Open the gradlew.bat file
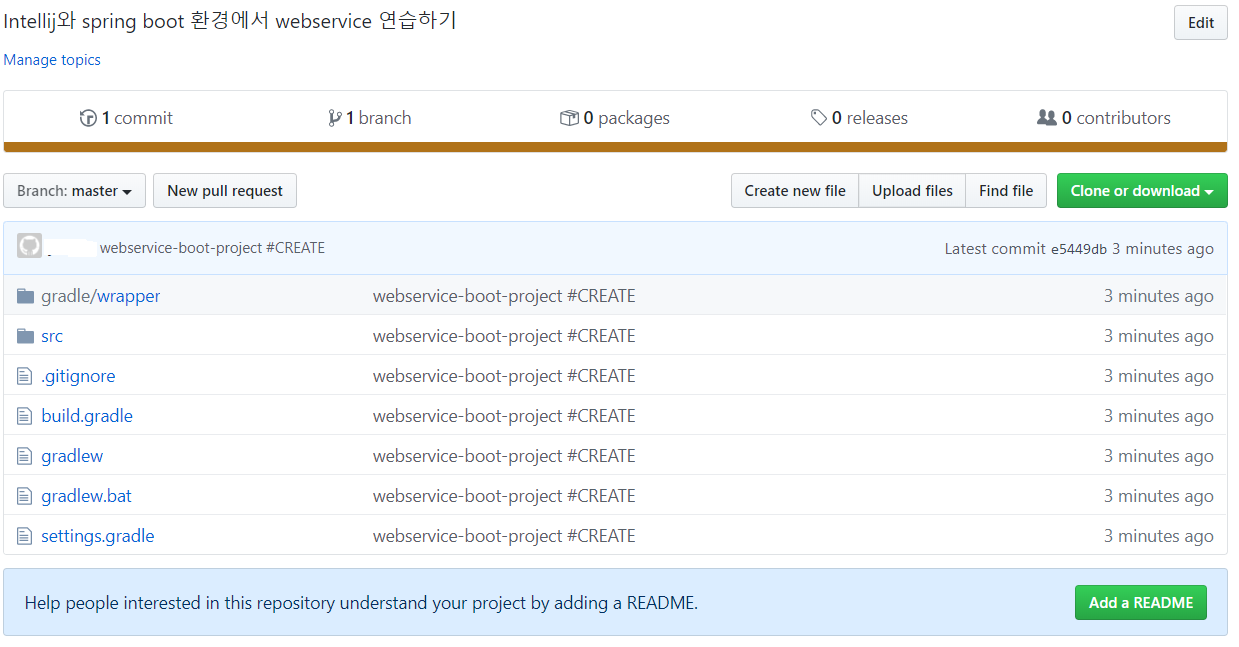The height and width of the screenshot is (647, 1239). pyautogui.click(x=86, y=496)
